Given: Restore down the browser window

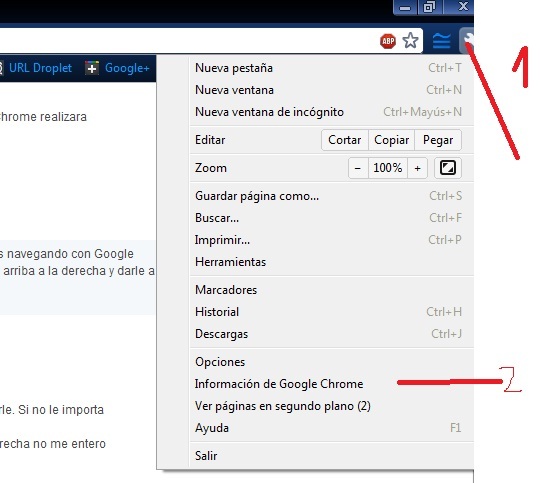Looking at the screenshot, I should coord(430,7).
